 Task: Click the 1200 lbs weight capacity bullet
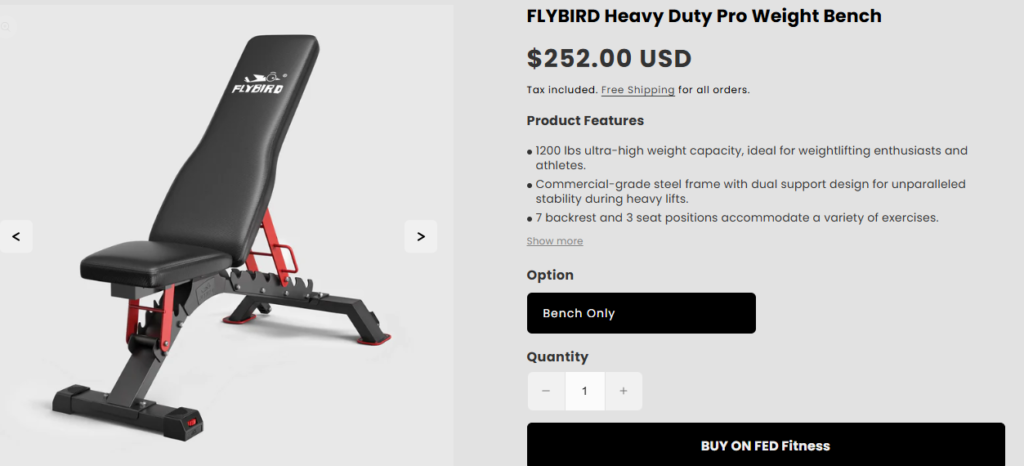pyautogui.click(x=747, y=158)
